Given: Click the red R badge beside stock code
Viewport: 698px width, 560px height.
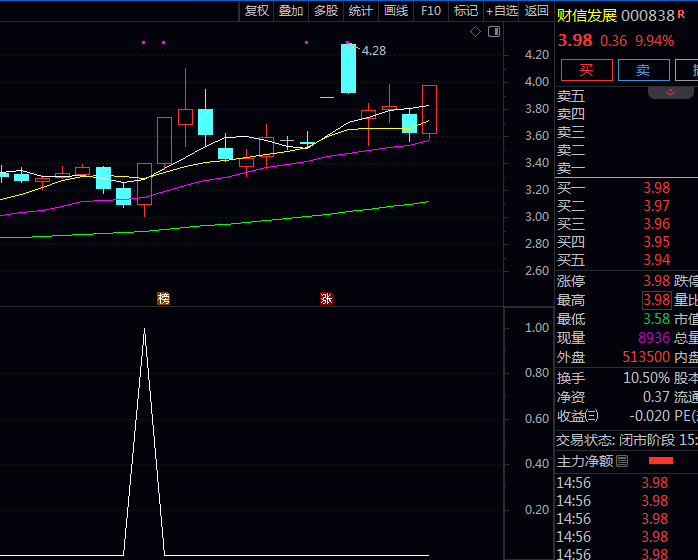Looking at the screenshot, I should coord(681,14).
